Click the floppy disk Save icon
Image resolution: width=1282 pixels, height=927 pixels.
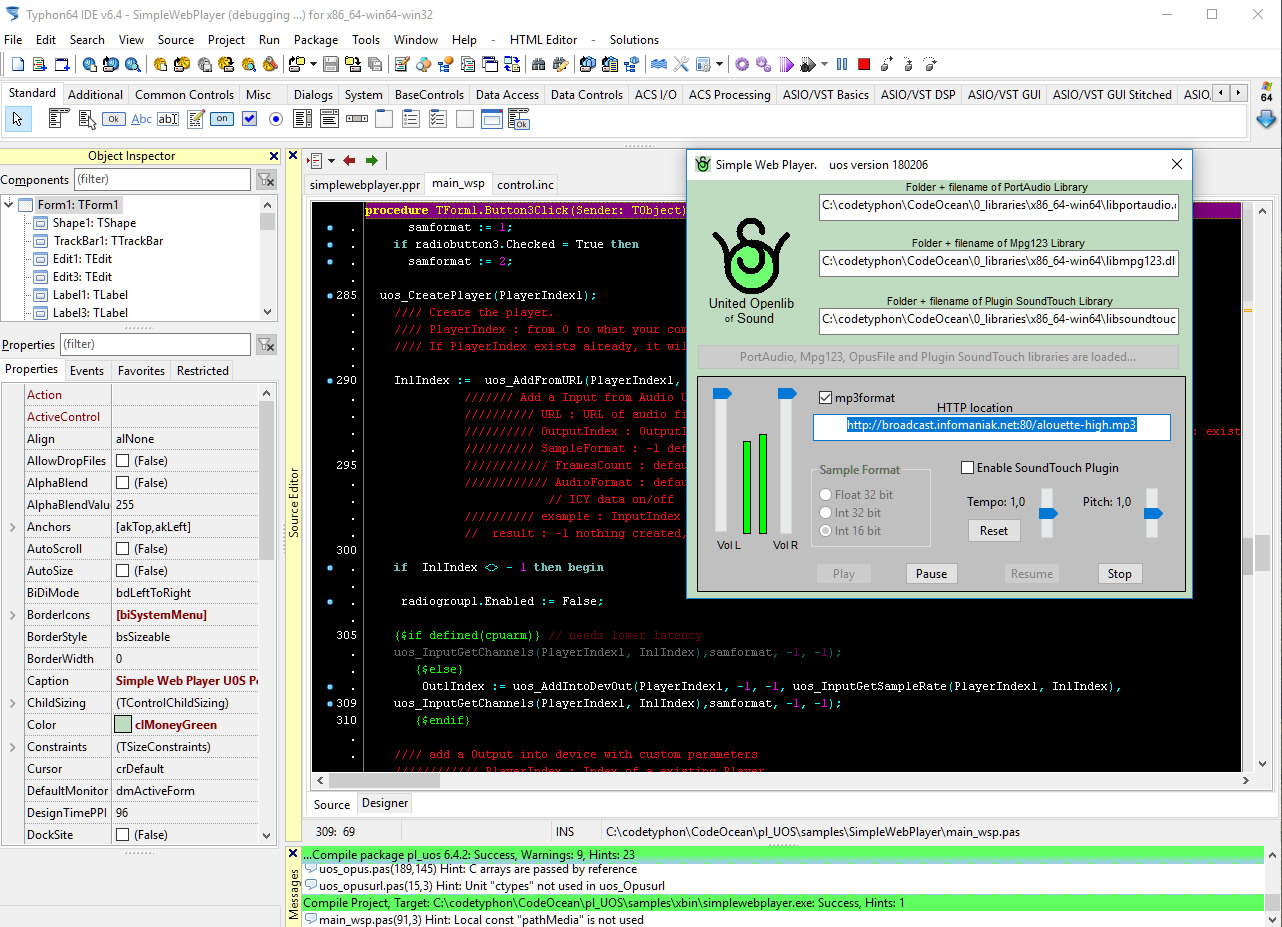tap(330, 64)
